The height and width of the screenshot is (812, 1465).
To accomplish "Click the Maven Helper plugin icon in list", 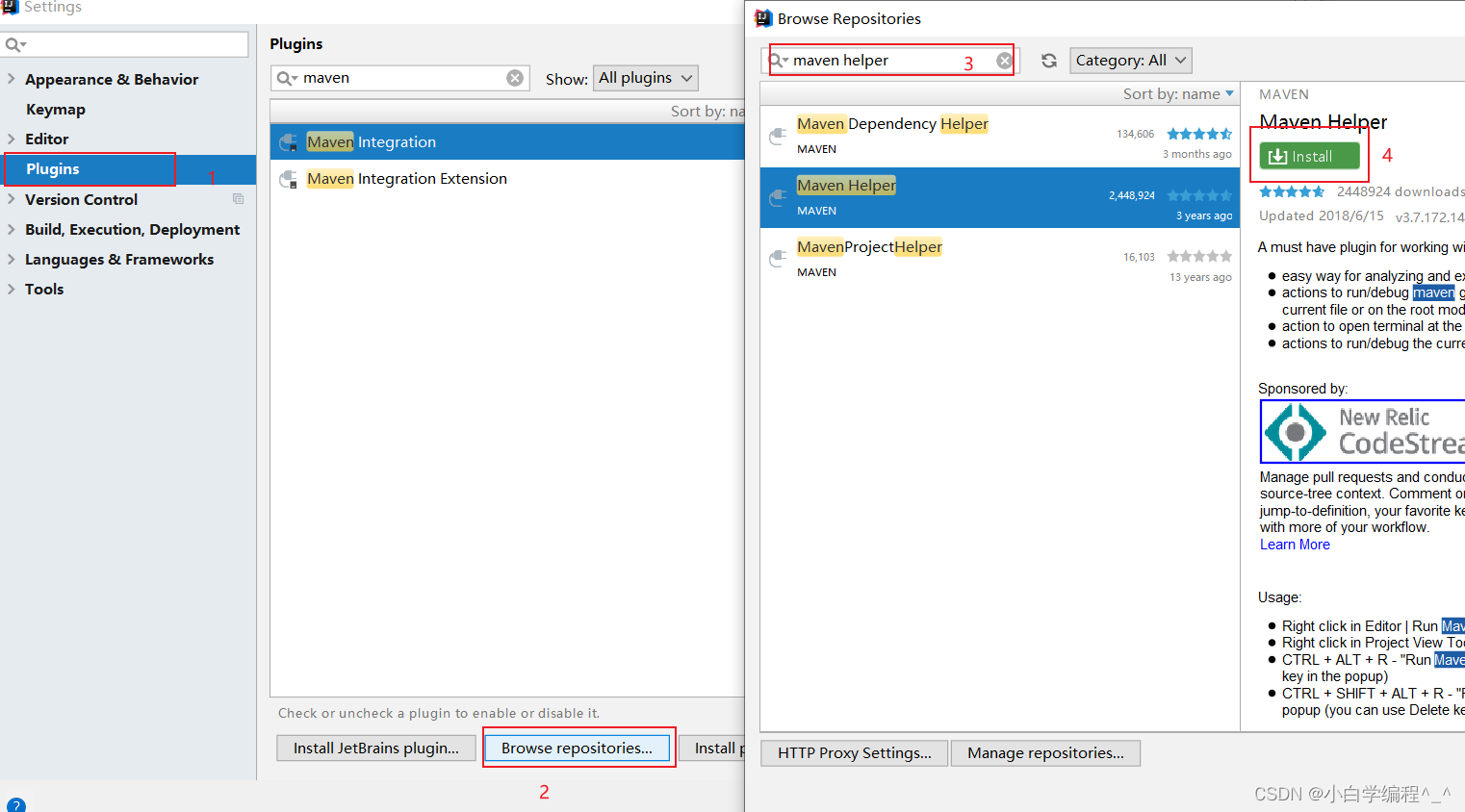I will (778, 198).
